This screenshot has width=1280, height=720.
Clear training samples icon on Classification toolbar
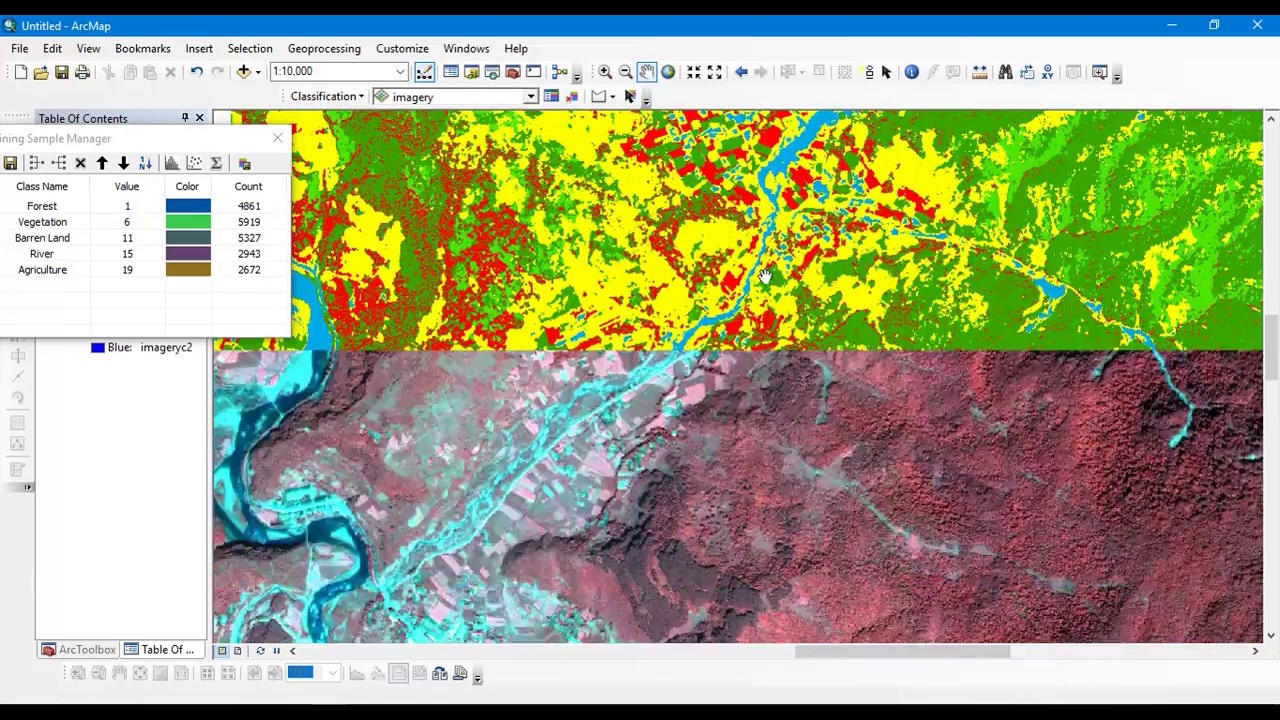(x=572, y=97)
